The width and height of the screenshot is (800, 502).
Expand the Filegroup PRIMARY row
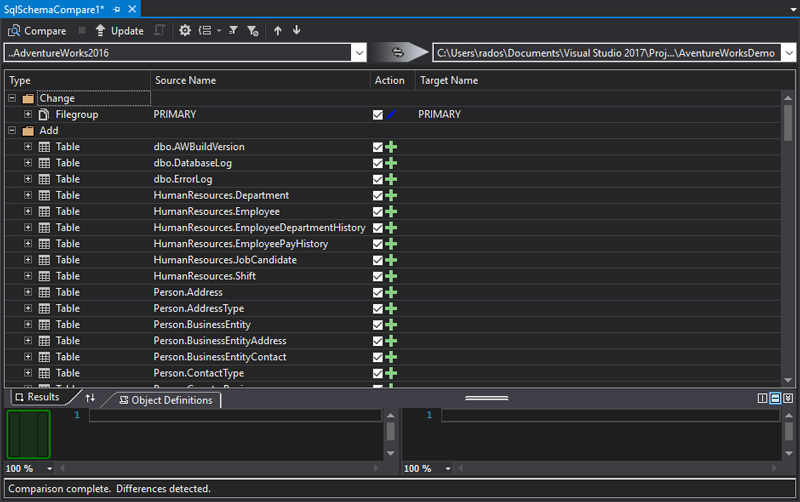click(x=28, y=114)
